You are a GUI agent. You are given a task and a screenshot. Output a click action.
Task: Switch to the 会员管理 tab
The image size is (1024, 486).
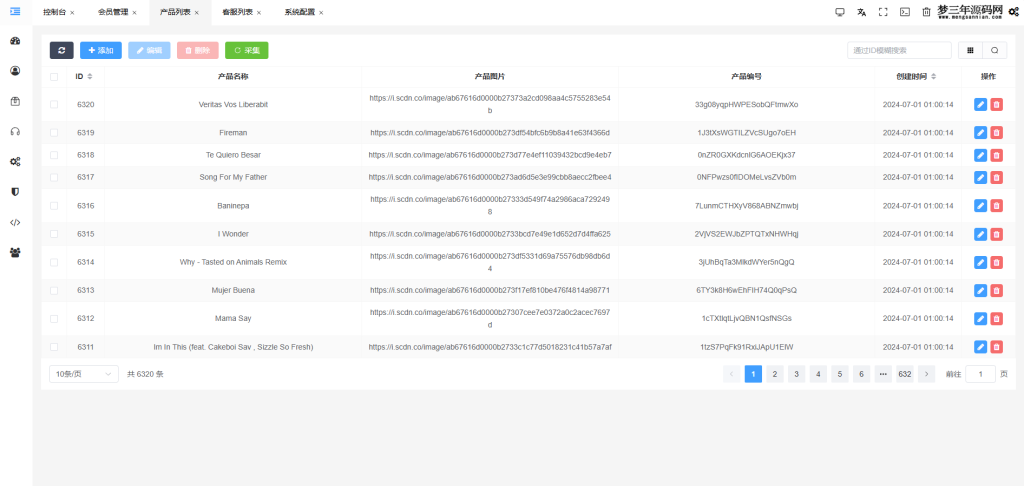point(112,12)
